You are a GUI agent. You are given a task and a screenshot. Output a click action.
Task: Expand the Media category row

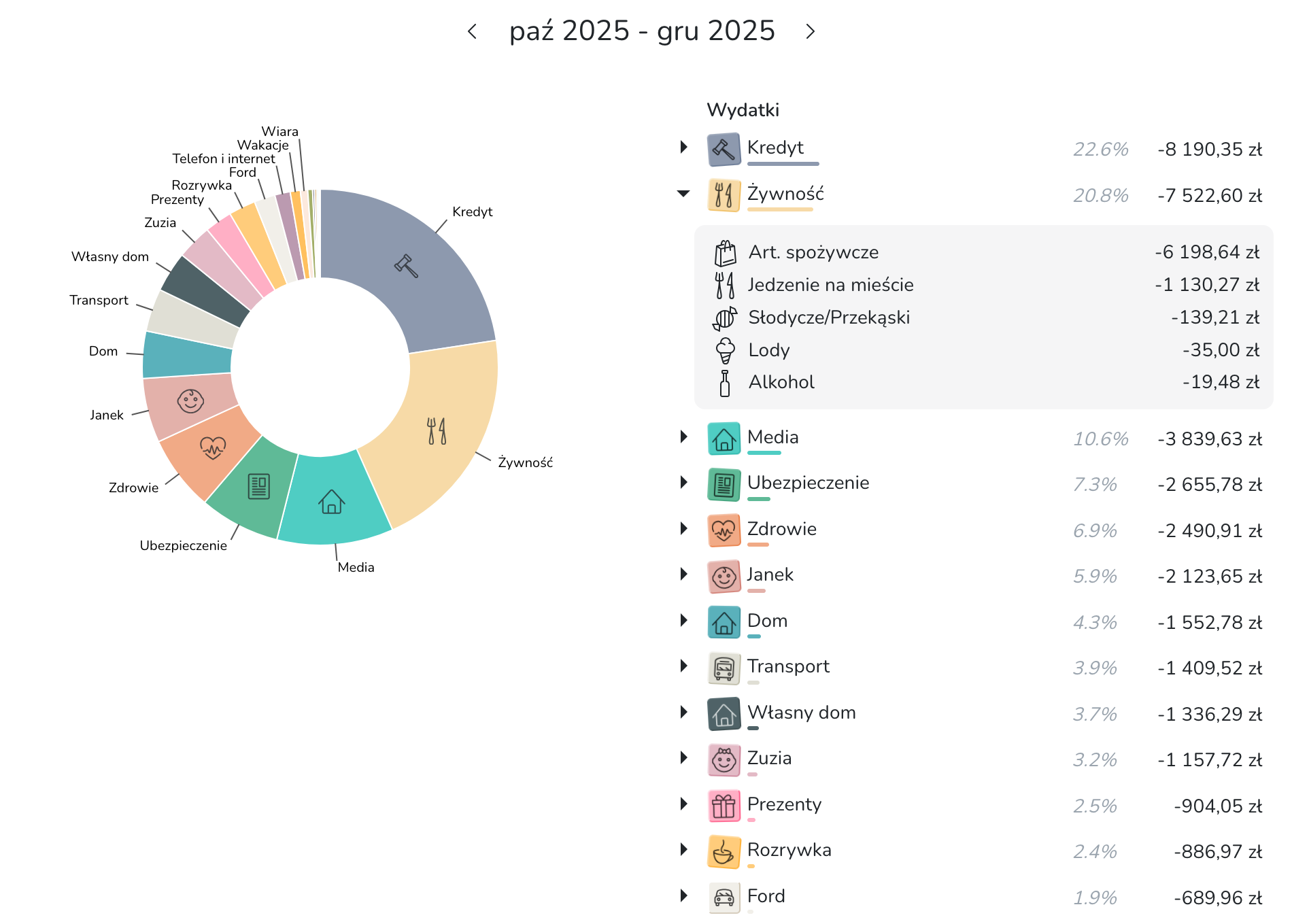click(683, 437)
